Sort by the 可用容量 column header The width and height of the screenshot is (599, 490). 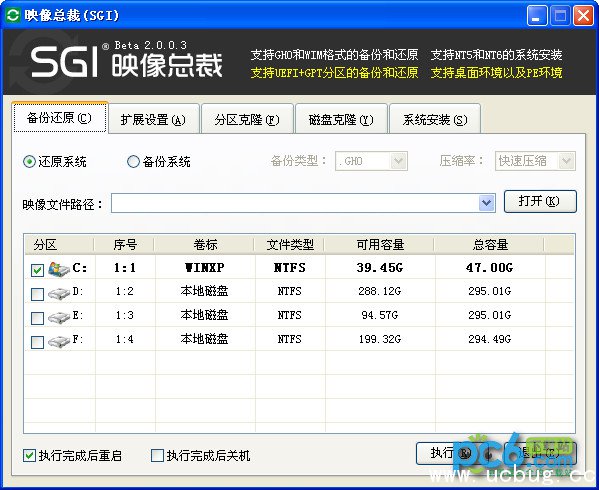coord(380,244)
